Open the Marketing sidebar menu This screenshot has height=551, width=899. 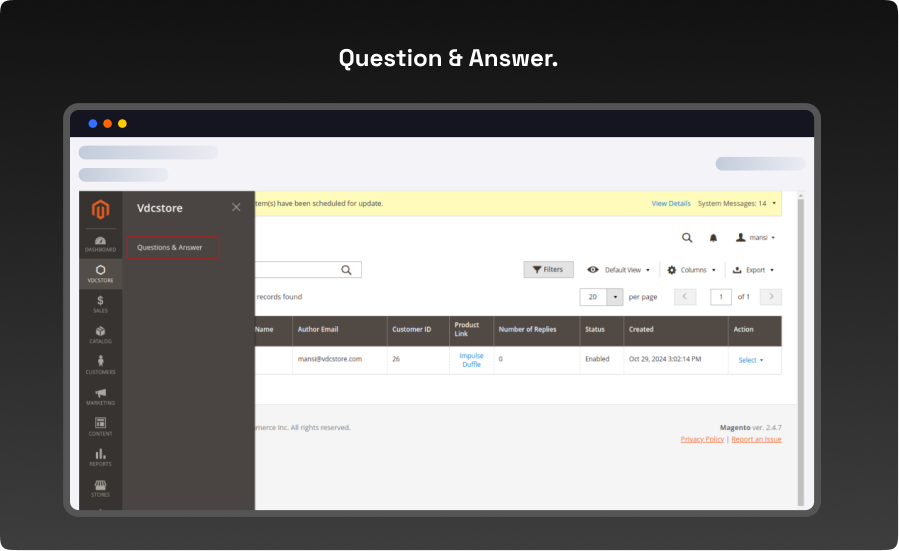pos(100,396)
